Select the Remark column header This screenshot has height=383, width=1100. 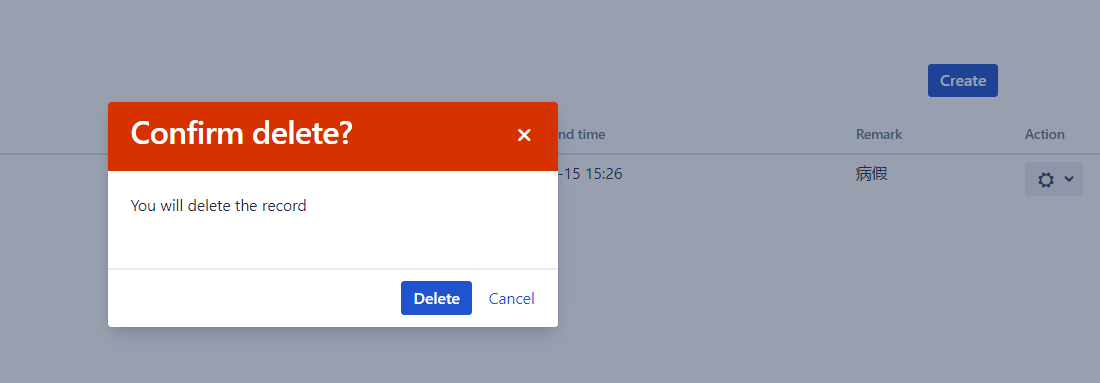point(879,134)
